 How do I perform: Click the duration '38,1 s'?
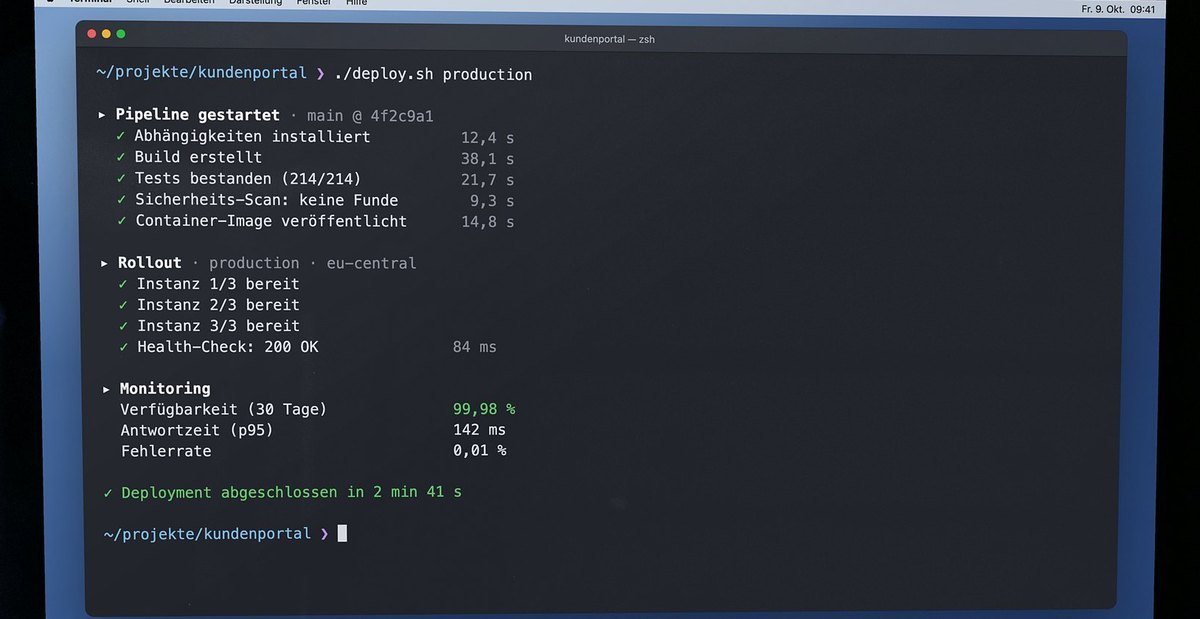487,159
